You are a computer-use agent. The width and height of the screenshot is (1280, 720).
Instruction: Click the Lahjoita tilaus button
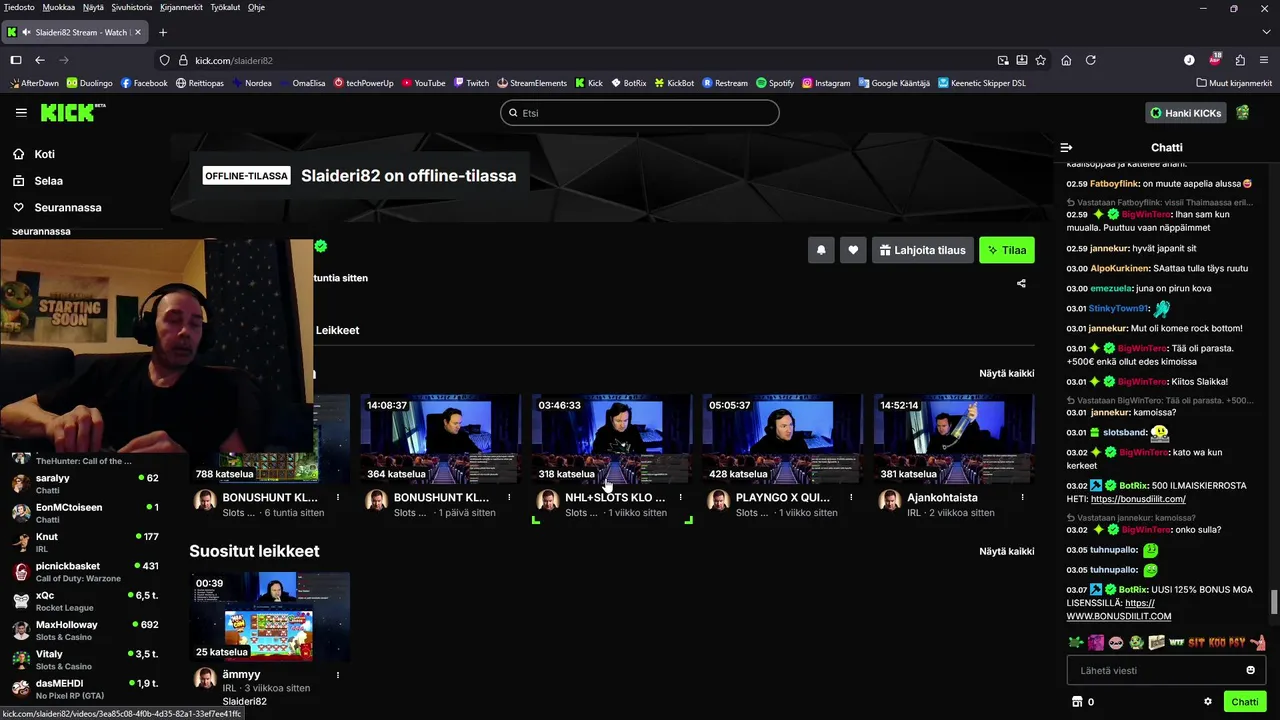922,250
